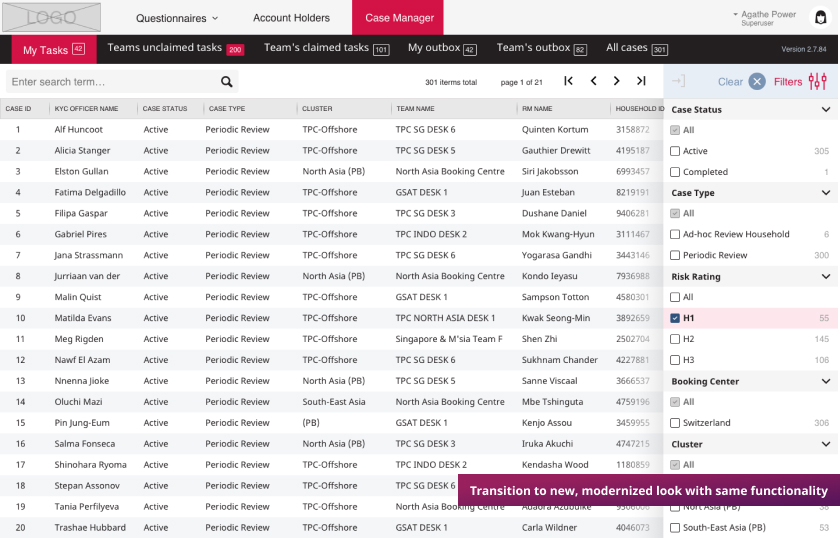Screen dimensions: 840x538
Task: Open the user profile avatar
Action: [x=820, y=17]
